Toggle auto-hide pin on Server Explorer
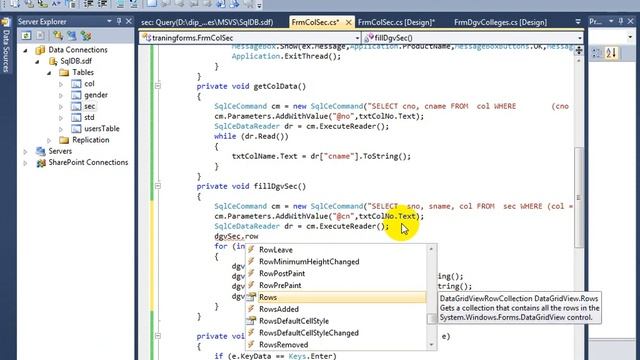Screen dimensions: 640x360 [119, 21]
